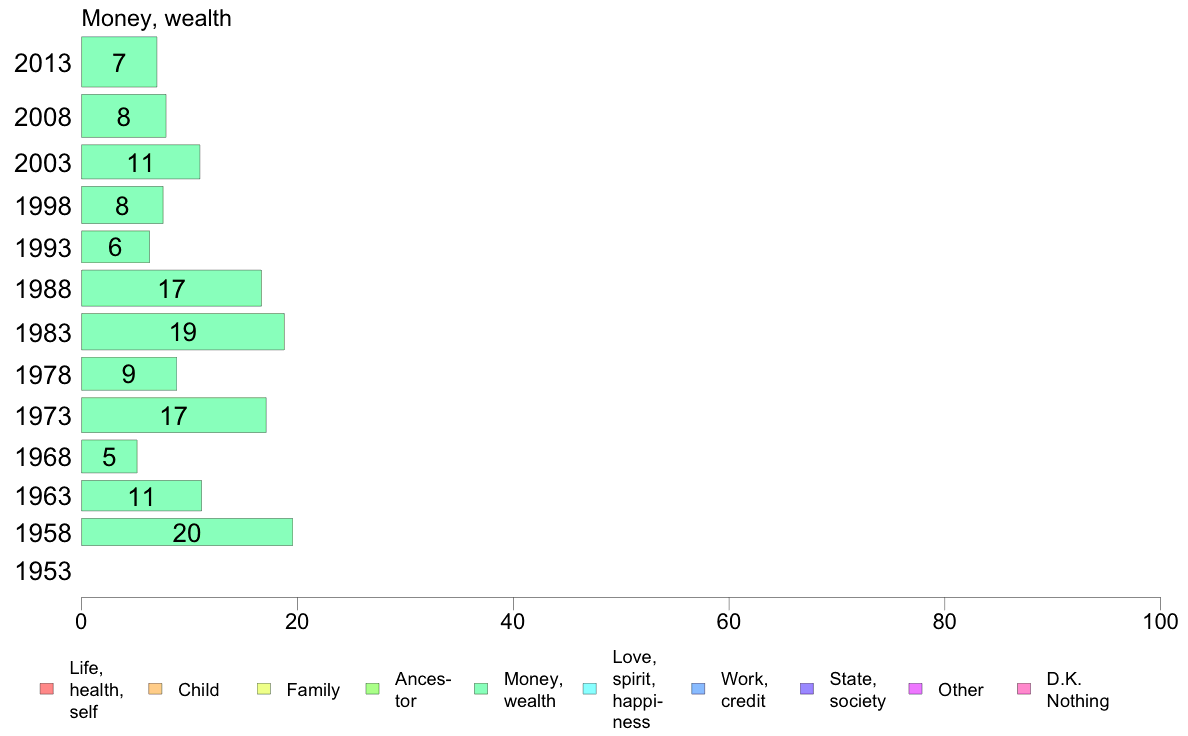Select the 1968 bar showing 5
The width and height of the screenshot is (1188, 736).
pyautogui.click(x=109, y=456)
